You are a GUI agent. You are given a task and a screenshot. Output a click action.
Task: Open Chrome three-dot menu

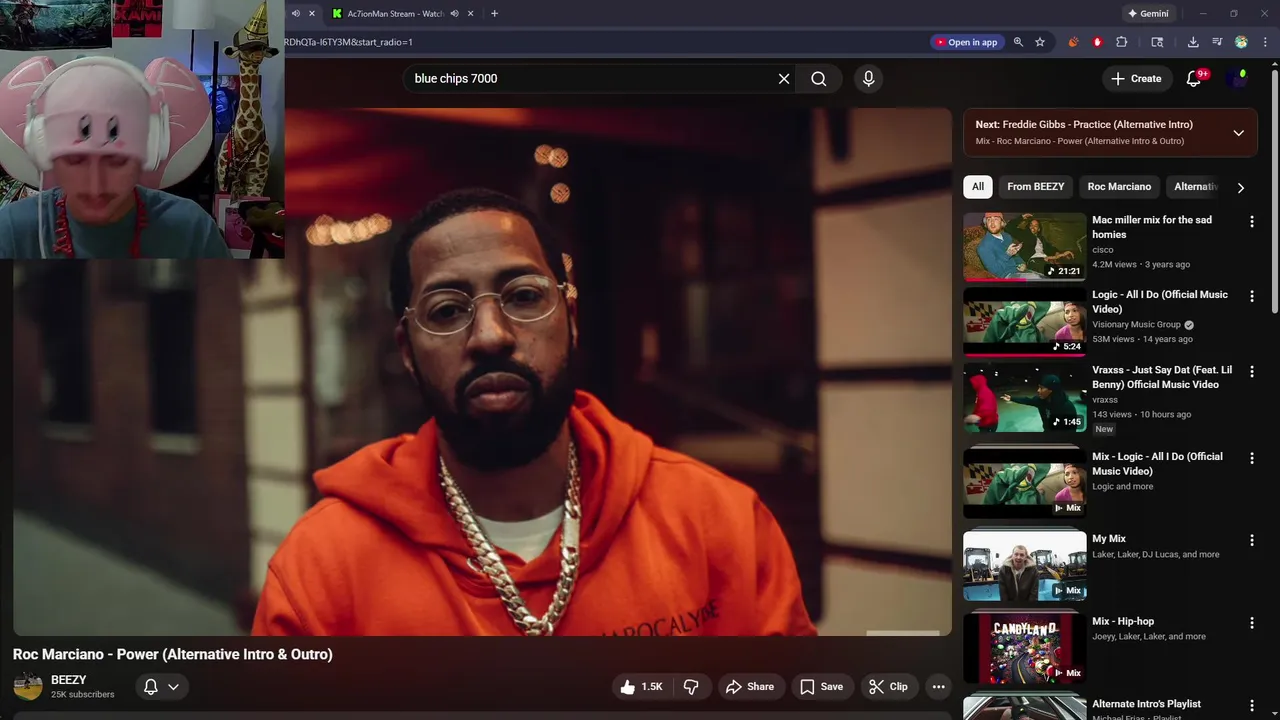tap(1265, 42)
